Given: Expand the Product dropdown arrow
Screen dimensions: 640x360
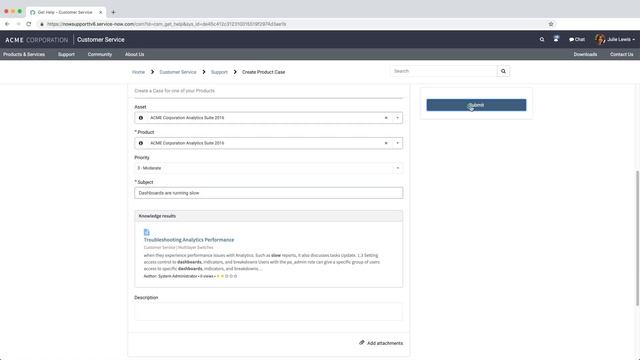Looking at the screenshot, I should click(398, 143).
